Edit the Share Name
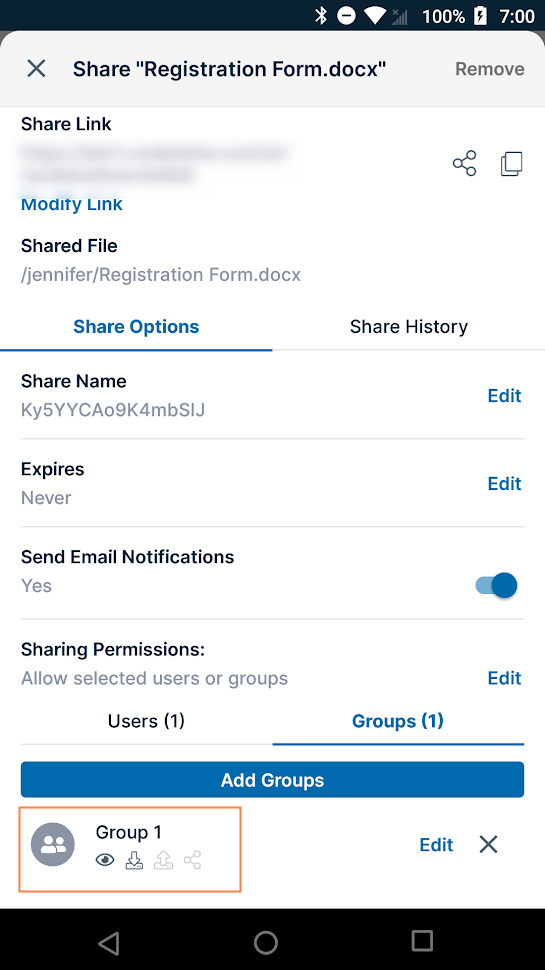545x970 pixels. coord(504,395)
